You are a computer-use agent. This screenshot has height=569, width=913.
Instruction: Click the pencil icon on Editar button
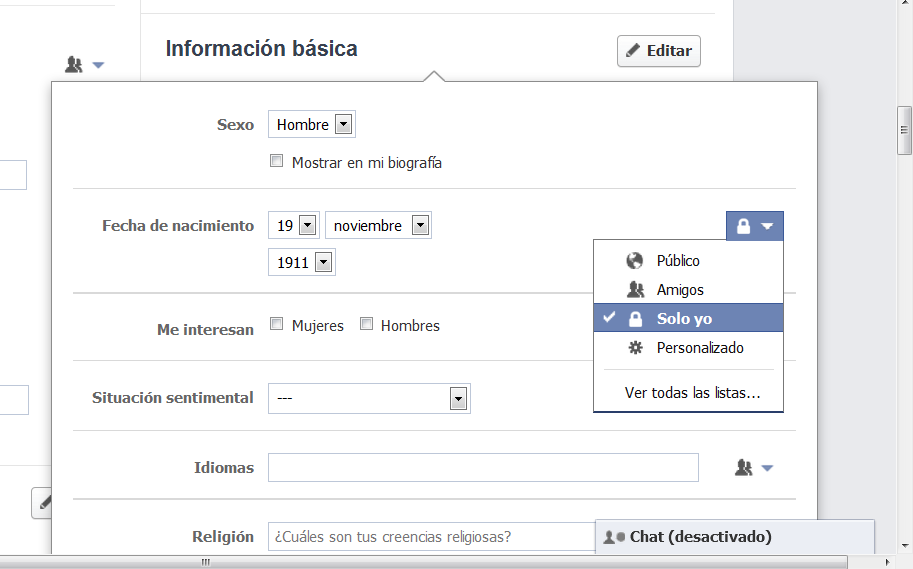[633, 51]
